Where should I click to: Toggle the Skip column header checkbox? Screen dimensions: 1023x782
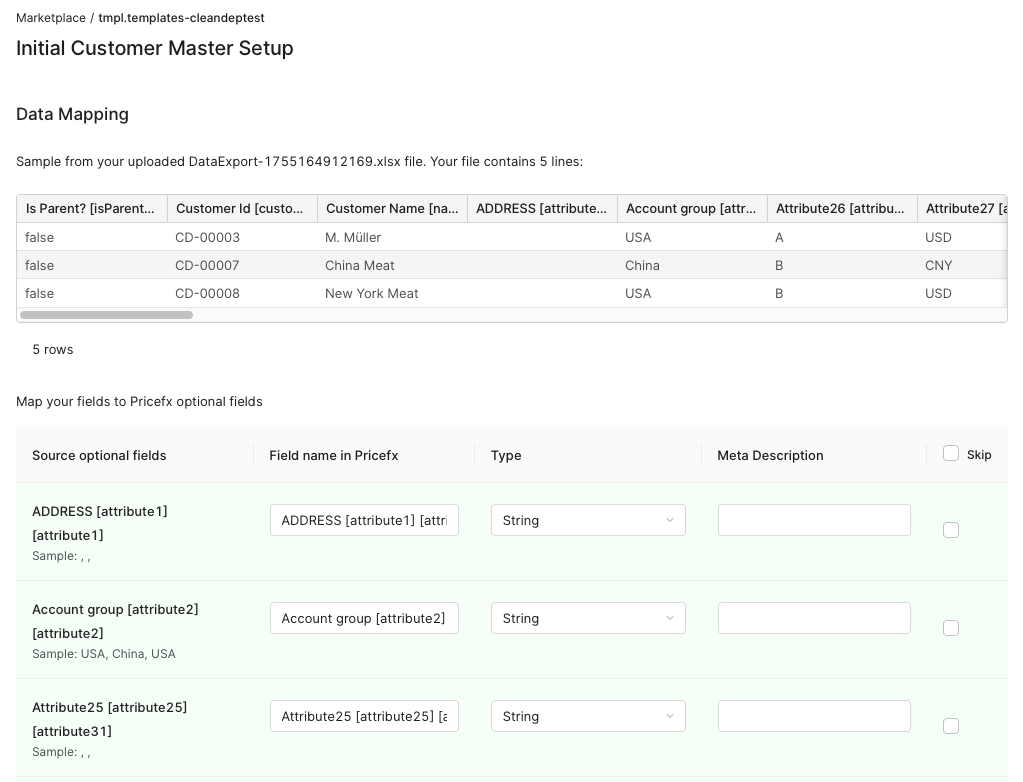pyautogui.click(x=951, y=453)
